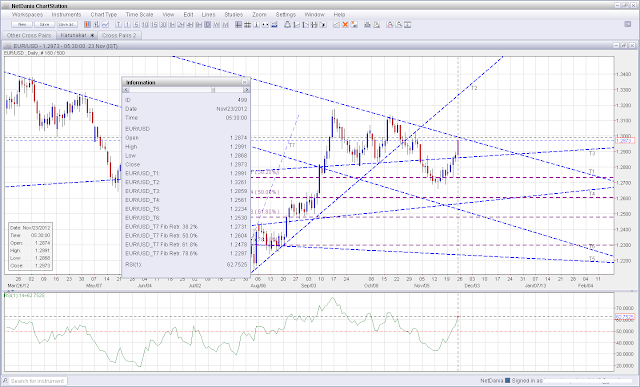
Task: Close the Karunakar workspace tab
Action: click(x=92, y=36)
